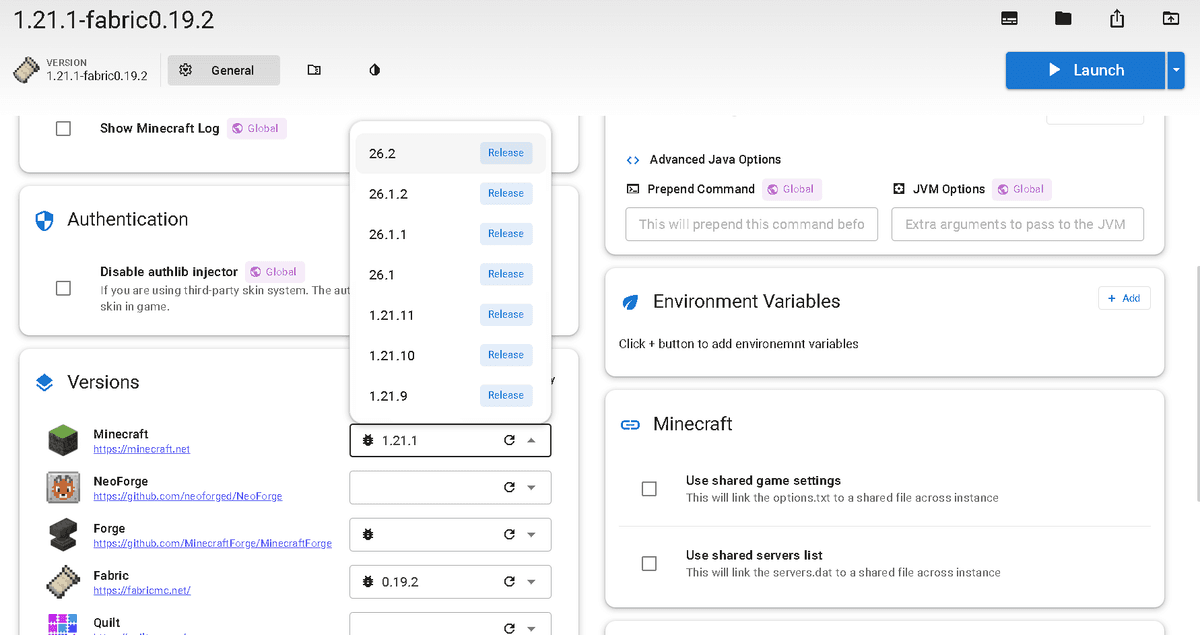The width and height of the screenshot is (1200, 635).
Task: Click the Forge anvil icon
Action: click(x=62, y=535)
